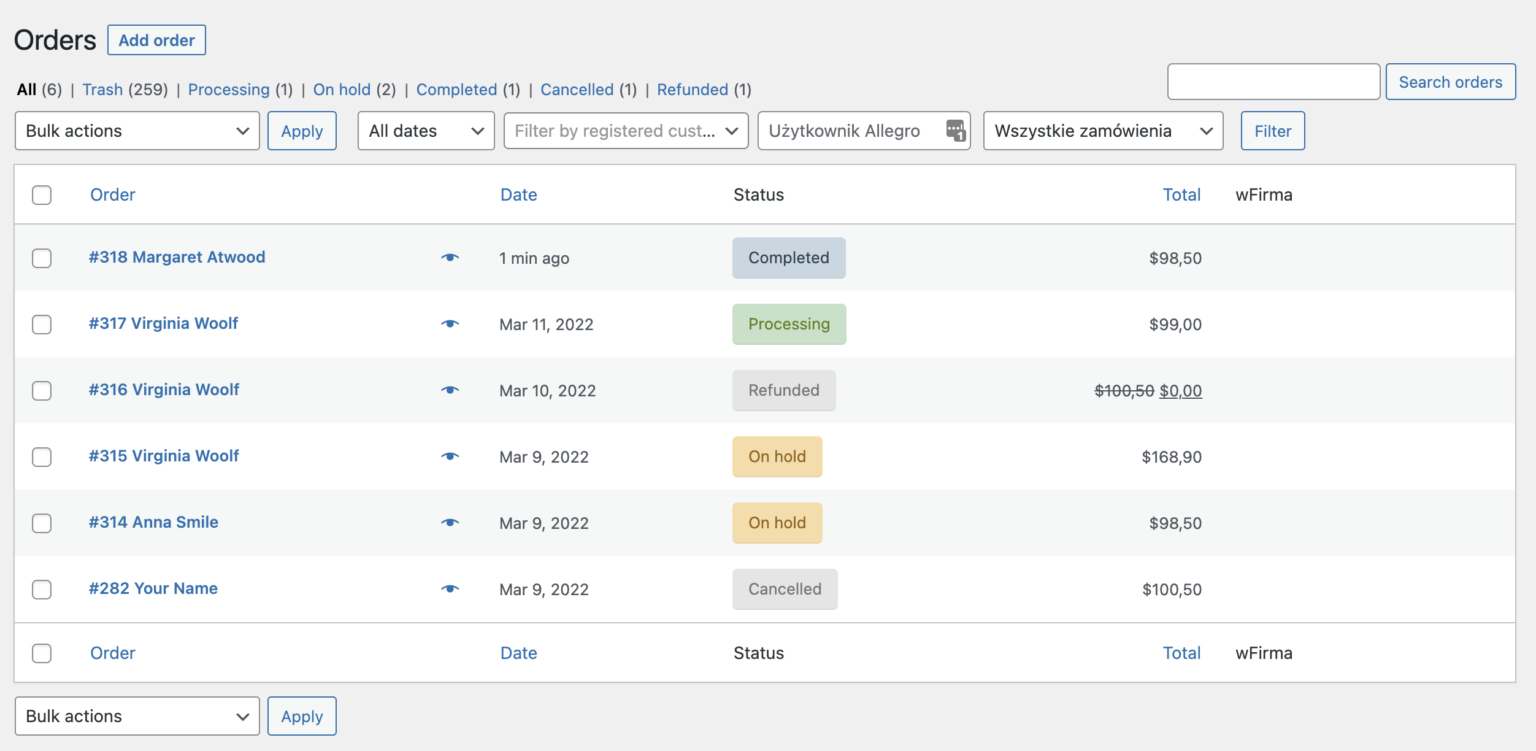
Task: Check the box next to order #314
Action: coord(41,523)
